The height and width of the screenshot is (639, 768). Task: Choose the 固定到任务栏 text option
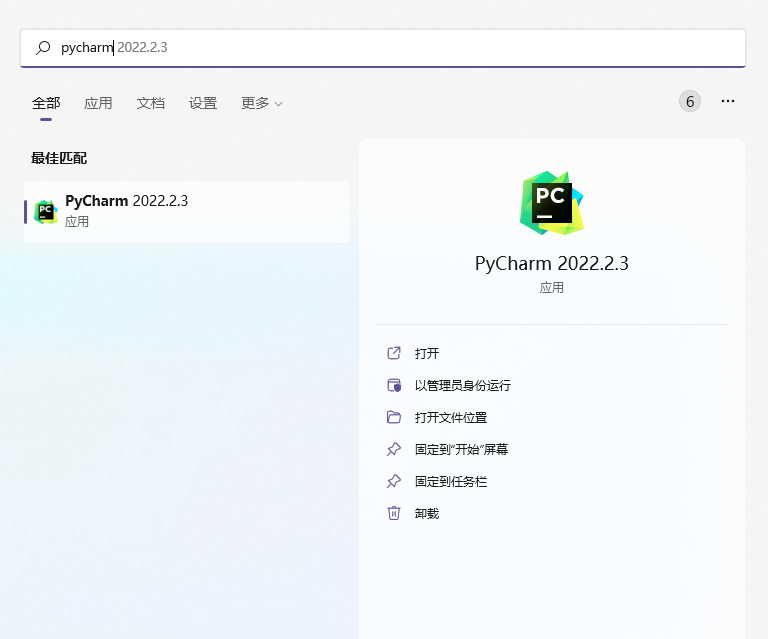click(451, 481)
